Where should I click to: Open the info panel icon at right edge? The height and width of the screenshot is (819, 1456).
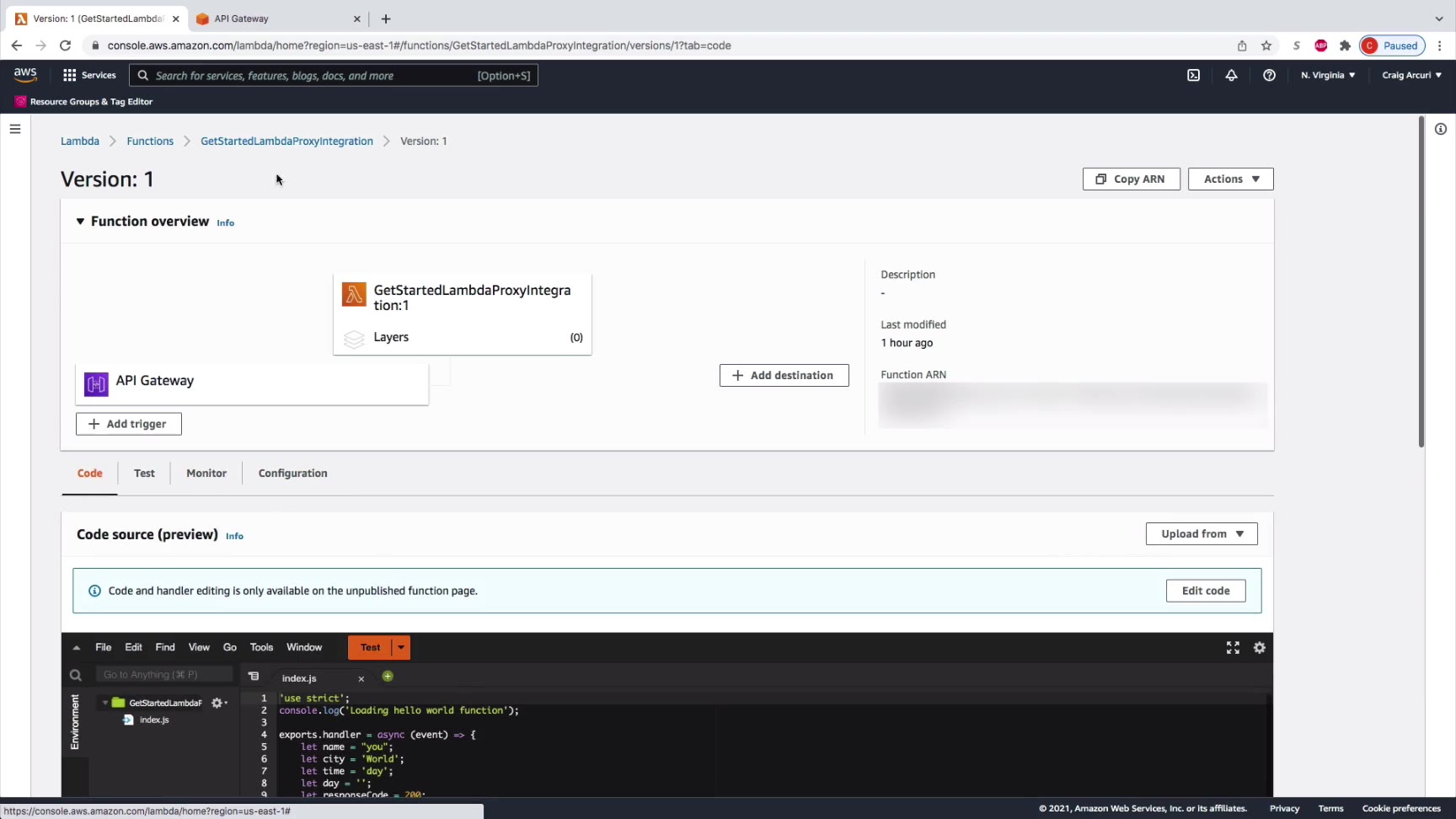point(1441,129)
